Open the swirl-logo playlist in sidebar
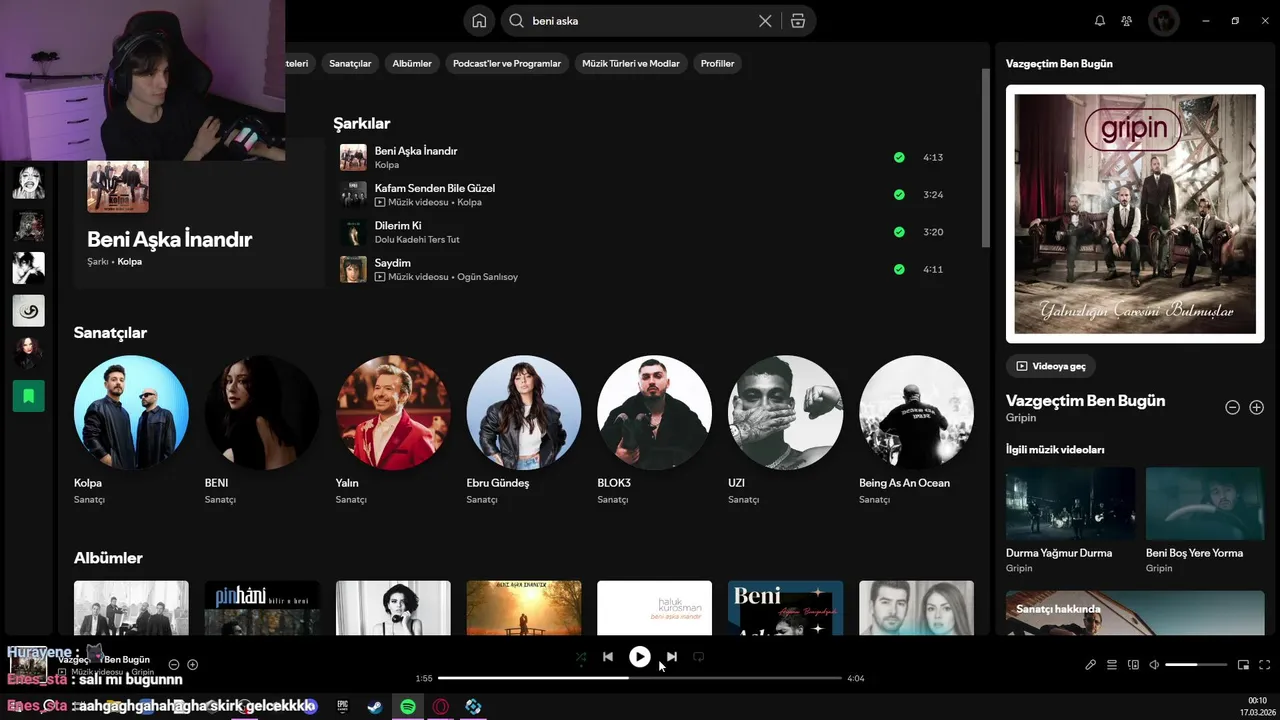This screenshot has width=1280, height=720. click(x=29, y=311)
